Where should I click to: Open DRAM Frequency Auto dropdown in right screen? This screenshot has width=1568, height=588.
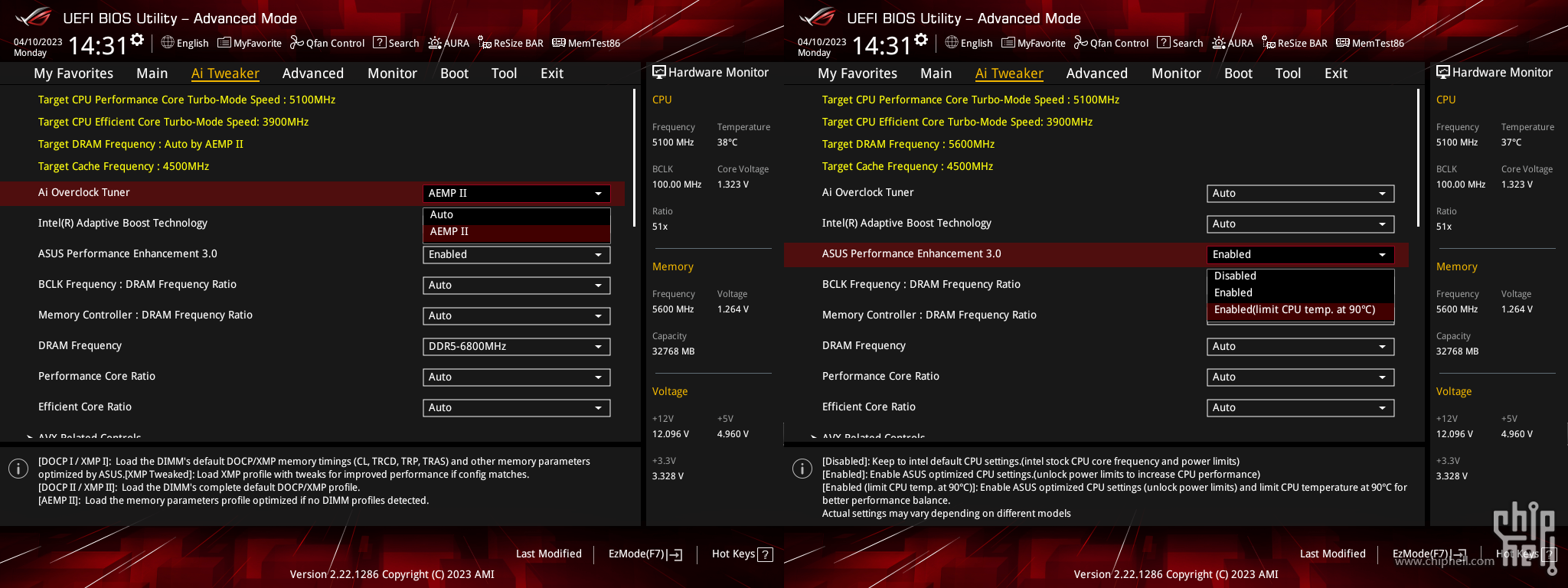(x=1301, y=347)
